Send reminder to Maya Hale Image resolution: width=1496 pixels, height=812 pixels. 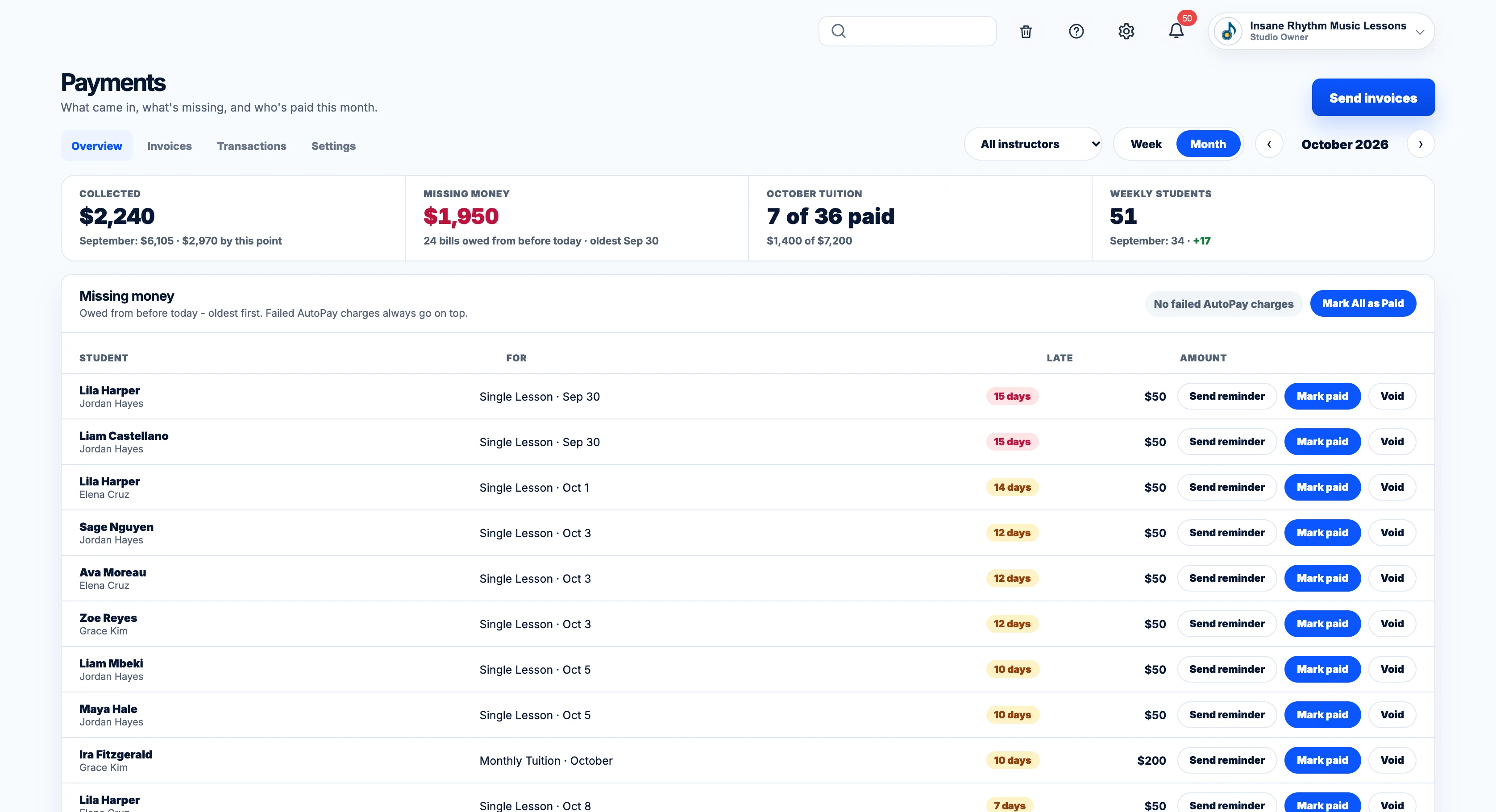click(x=1226, y=715)
